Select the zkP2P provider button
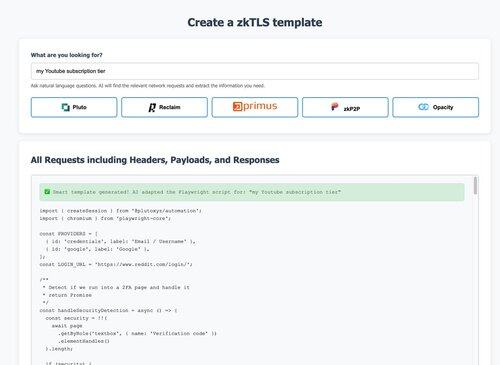The image size is (500, 365). 345,107
